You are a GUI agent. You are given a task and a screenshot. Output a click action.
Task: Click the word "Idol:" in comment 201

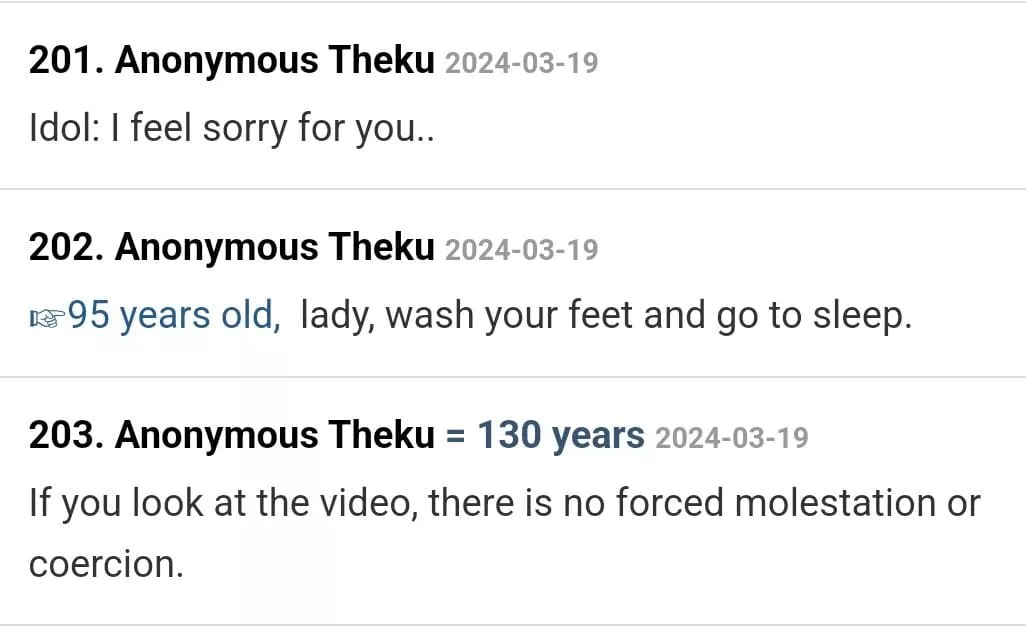tap(60, 130)
